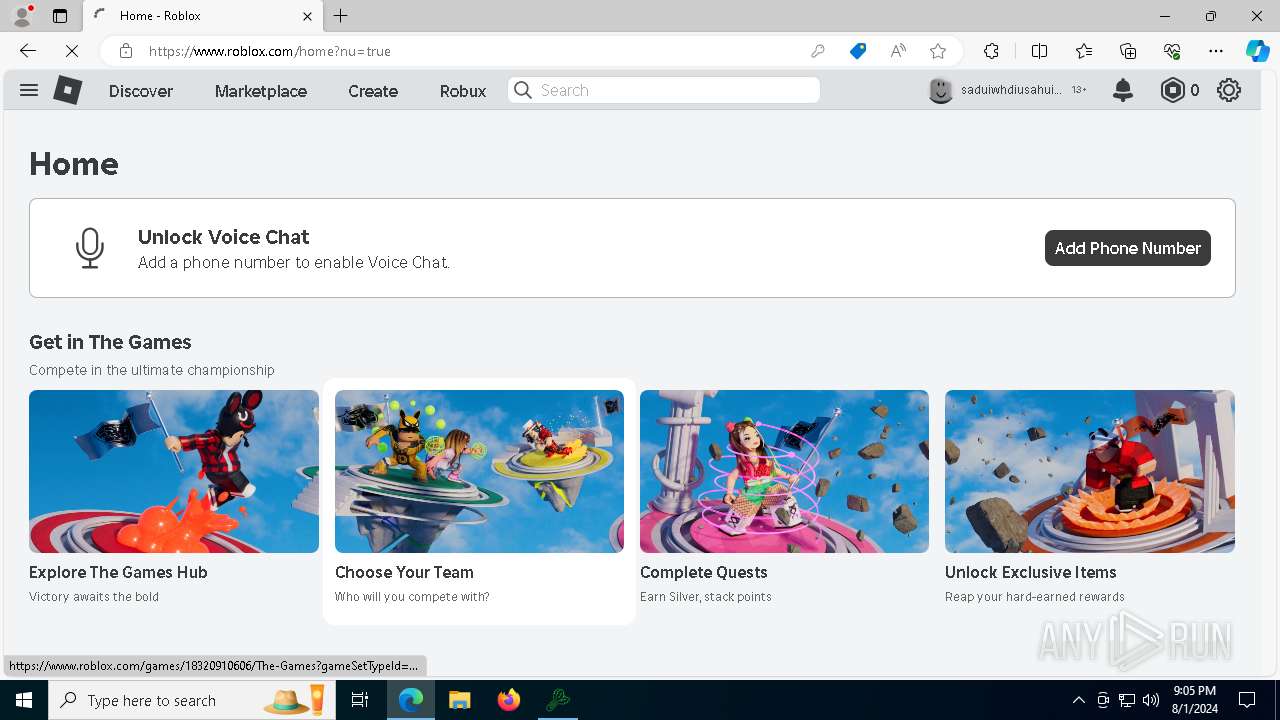Open the Complete Quests thumbnail
Image resolution: width=1280 pixels, height=720 pixels.
coord(784,471)
